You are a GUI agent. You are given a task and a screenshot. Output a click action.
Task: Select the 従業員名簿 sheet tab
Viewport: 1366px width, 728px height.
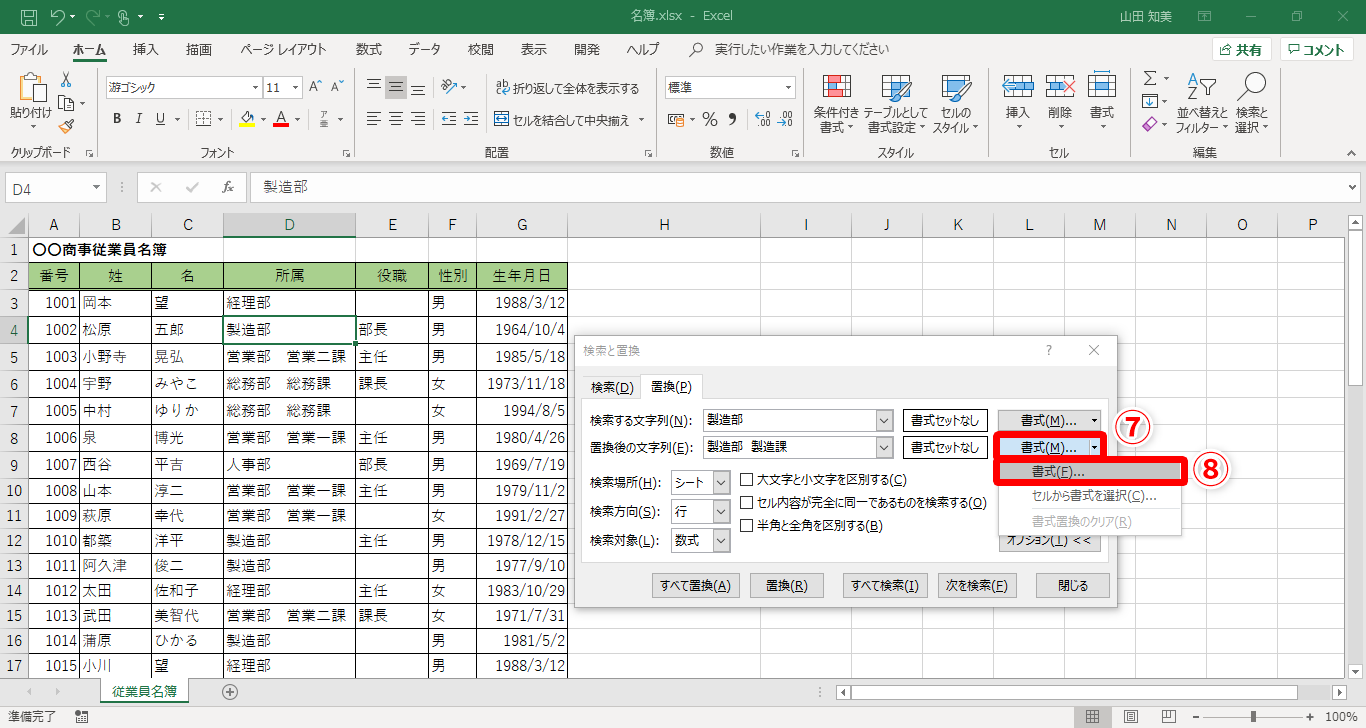[145, 691]
